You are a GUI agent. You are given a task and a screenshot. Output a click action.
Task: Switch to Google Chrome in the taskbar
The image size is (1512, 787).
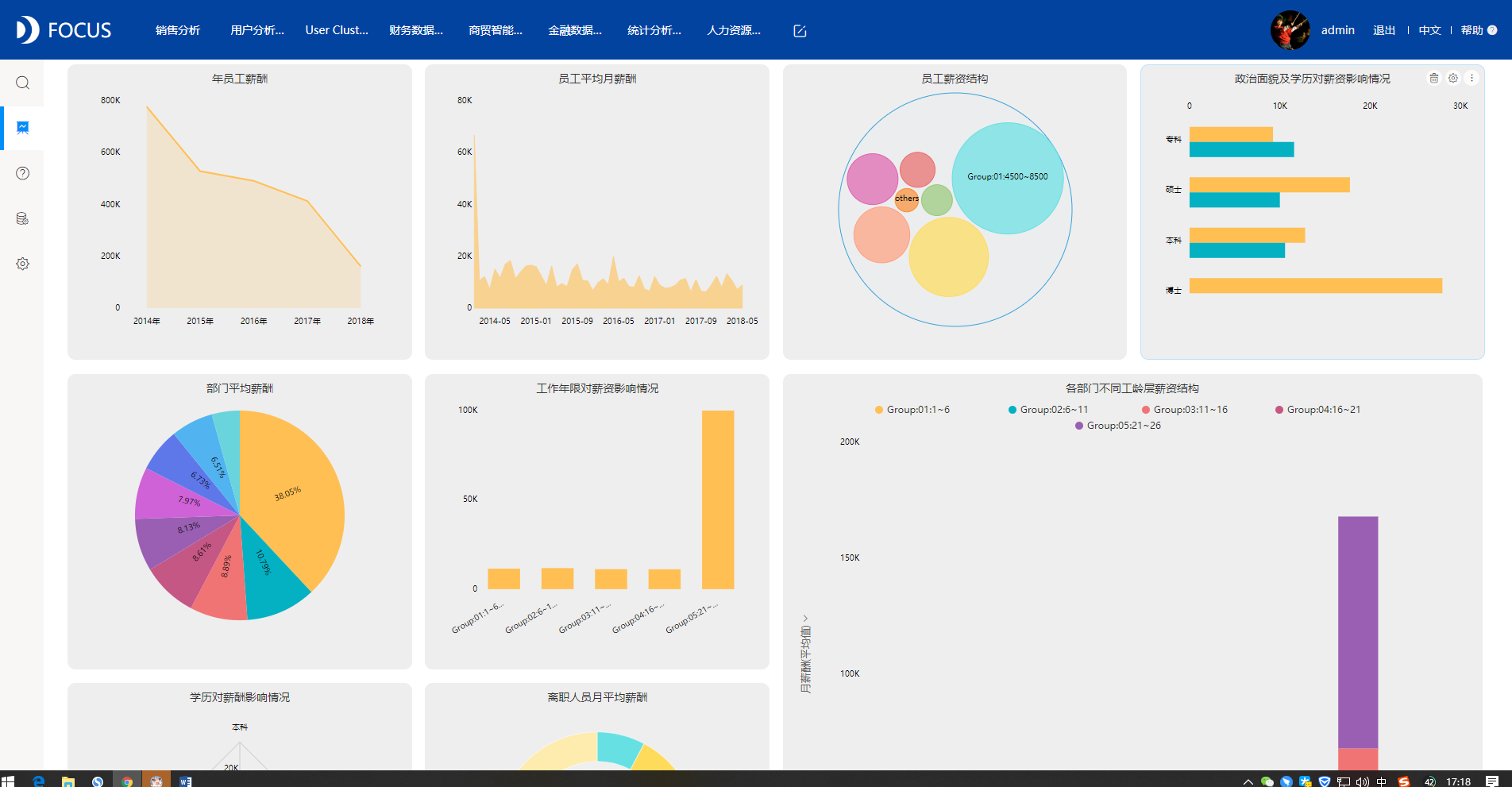pyautogui.click(x=127, y=781)
